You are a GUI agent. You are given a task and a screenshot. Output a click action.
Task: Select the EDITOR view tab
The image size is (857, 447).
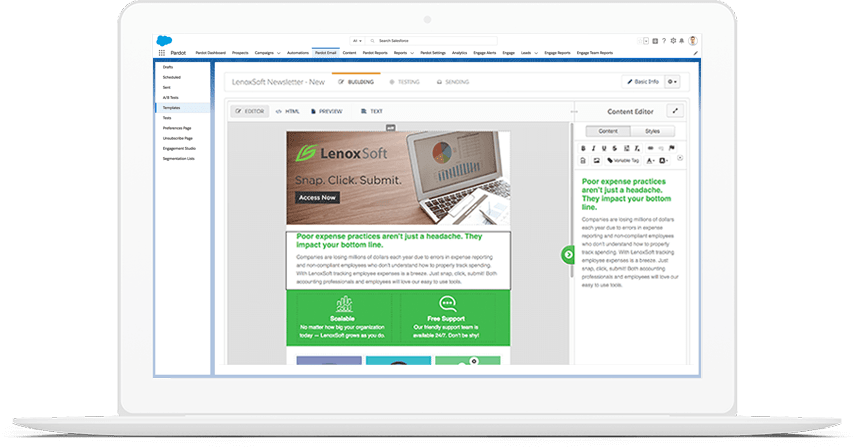coord(250,111)
